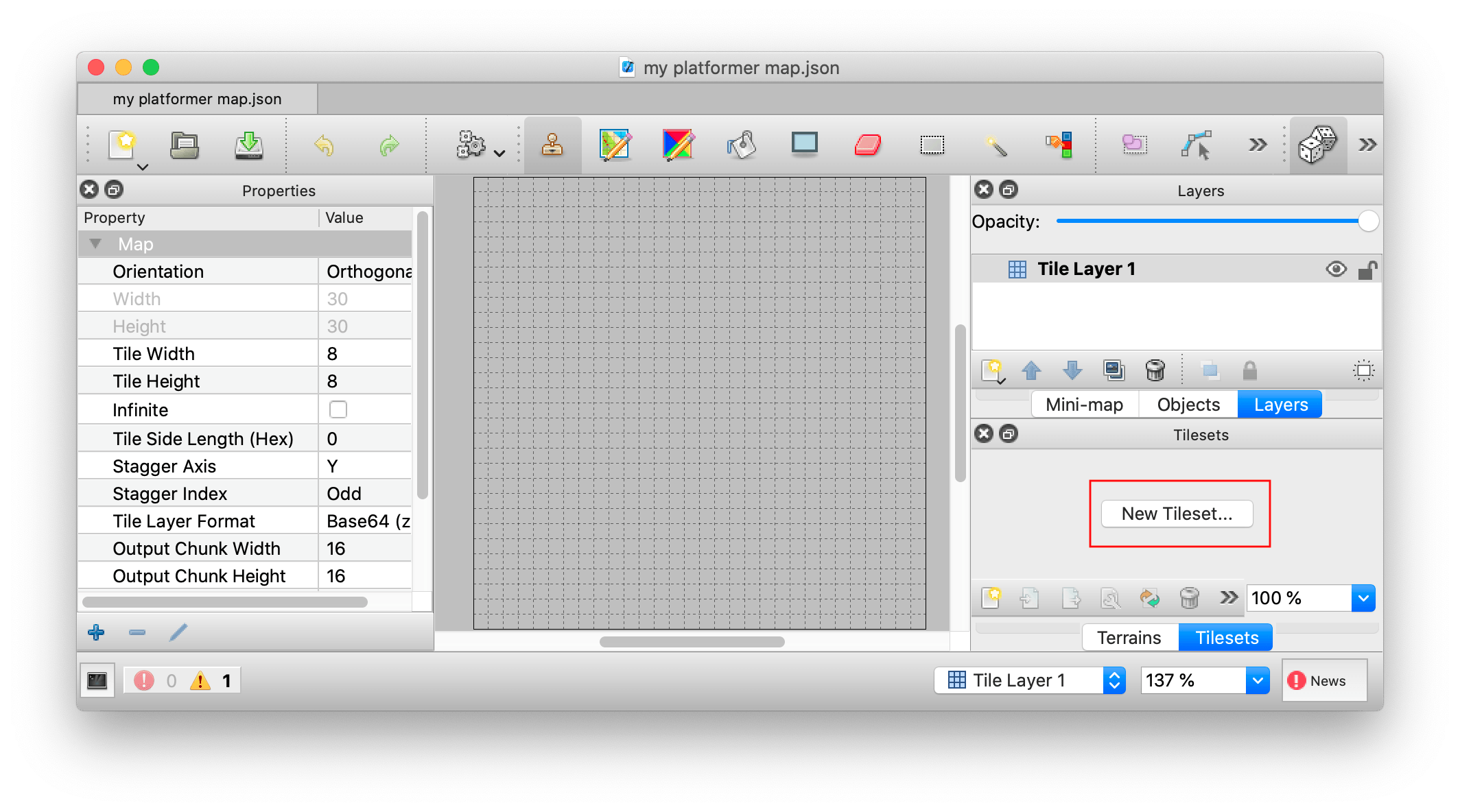Select the Stamp Brush tool

click(x=552, y=145)
